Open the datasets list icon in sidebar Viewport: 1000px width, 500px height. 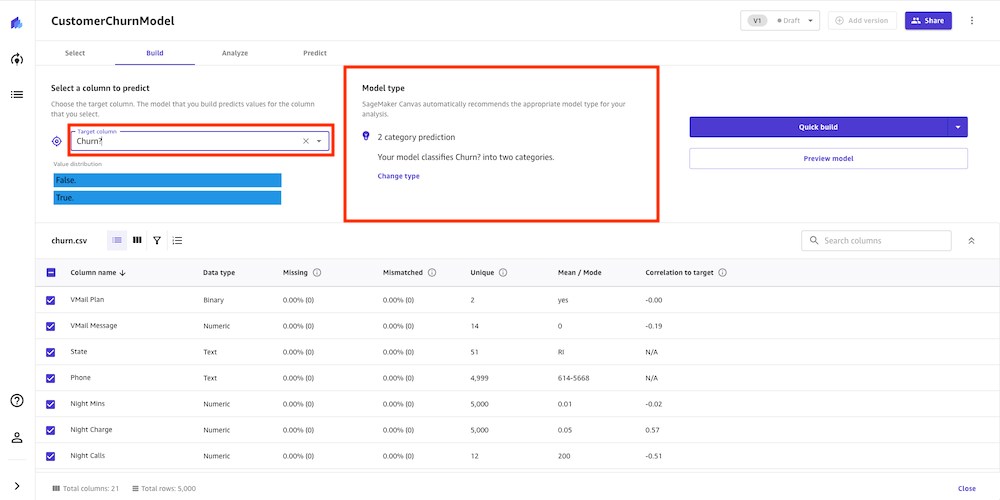click(17, 94)
